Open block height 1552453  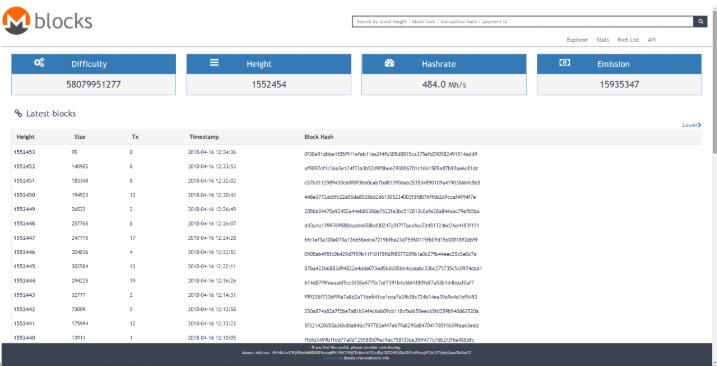[24, 152]
